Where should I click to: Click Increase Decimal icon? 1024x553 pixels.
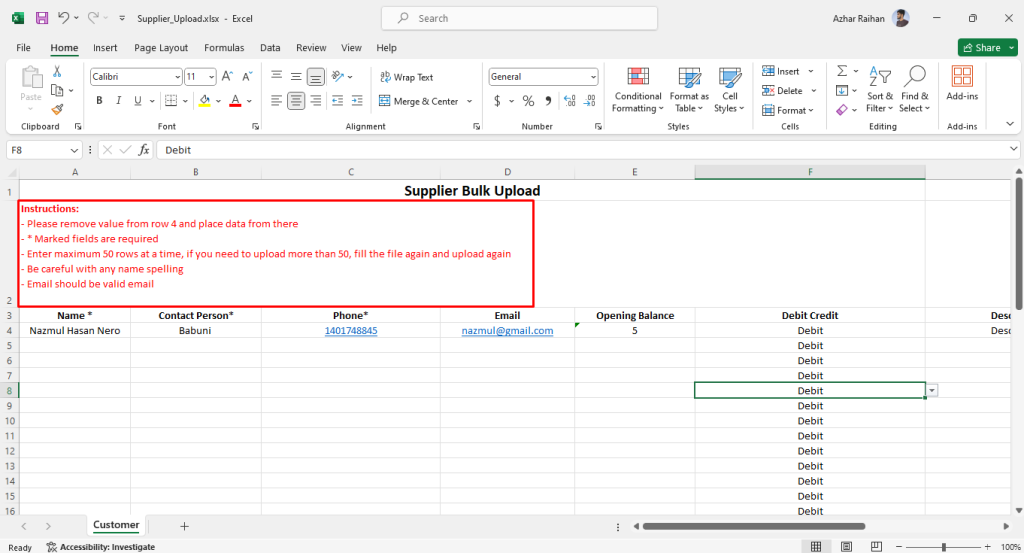[569, 101]
